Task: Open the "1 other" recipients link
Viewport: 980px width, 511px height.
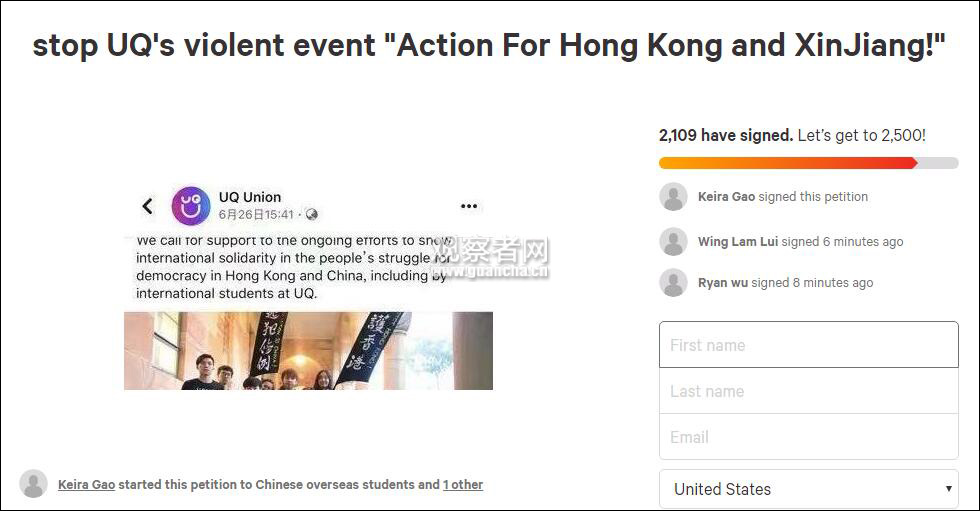Action: pos(463,485)
